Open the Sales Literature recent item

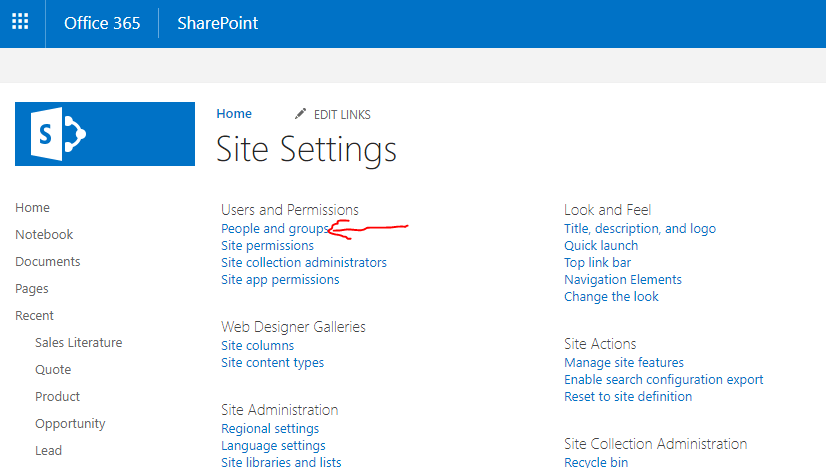coord(78,343)
